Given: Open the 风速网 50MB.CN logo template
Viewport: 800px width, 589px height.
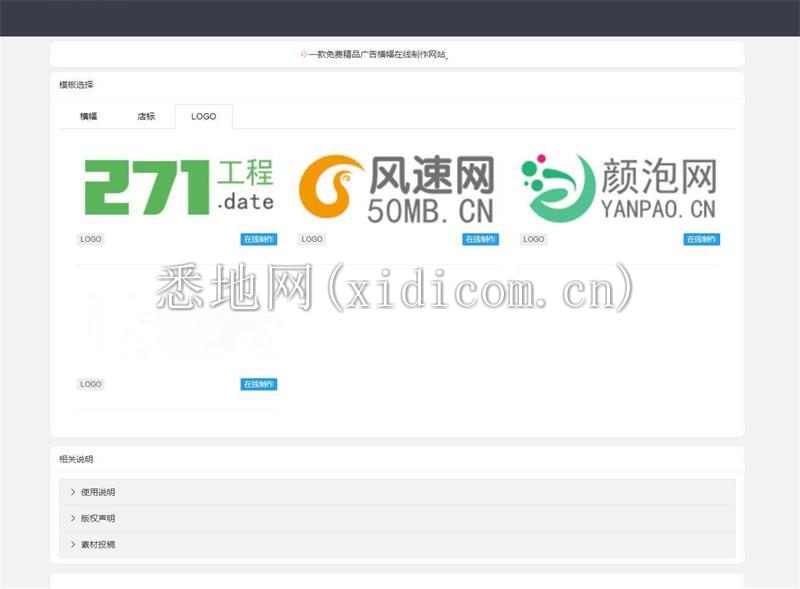Looking at the screenshot, I should 396,188.
